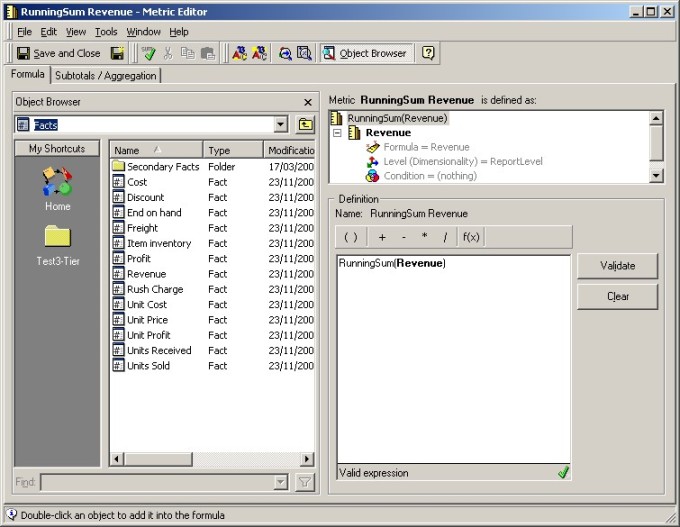Open the Tools menu
This screenshot has height=527, width=680.
click(x=106, y=32)
